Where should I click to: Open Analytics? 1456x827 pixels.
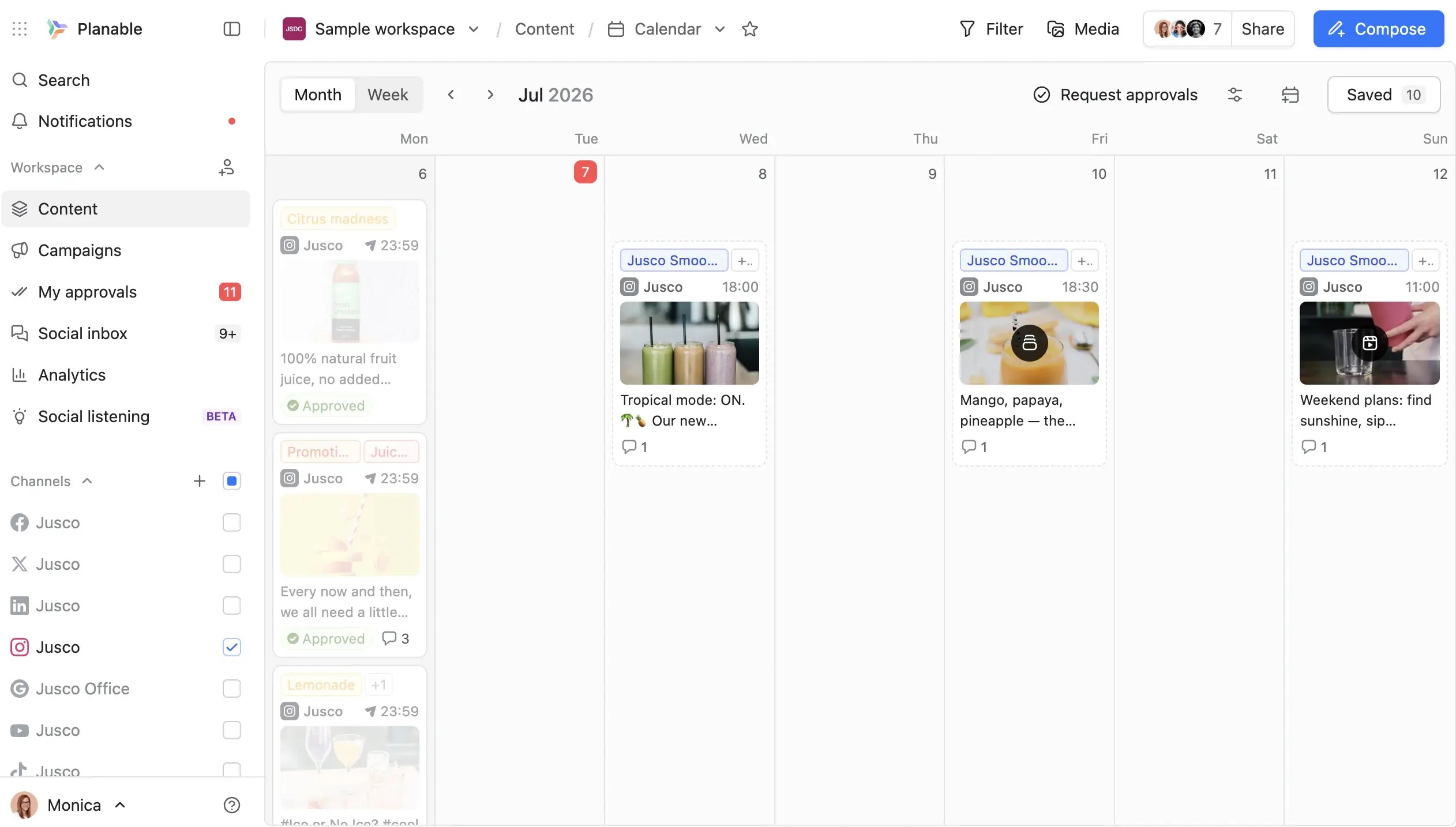point(125,375)
